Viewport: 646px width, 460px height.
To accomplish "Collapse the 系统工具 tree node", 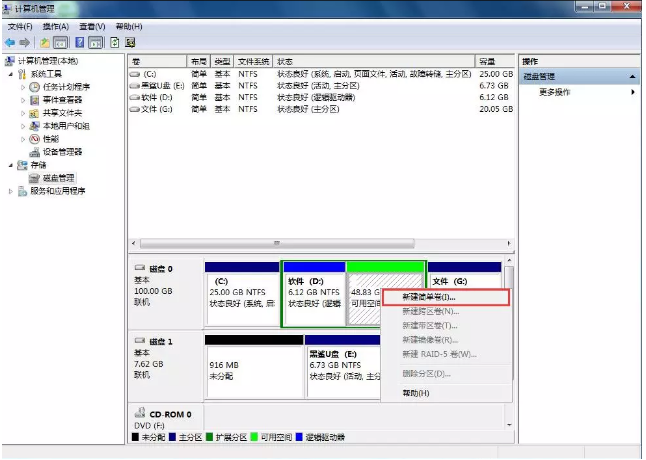I will 11,74.
